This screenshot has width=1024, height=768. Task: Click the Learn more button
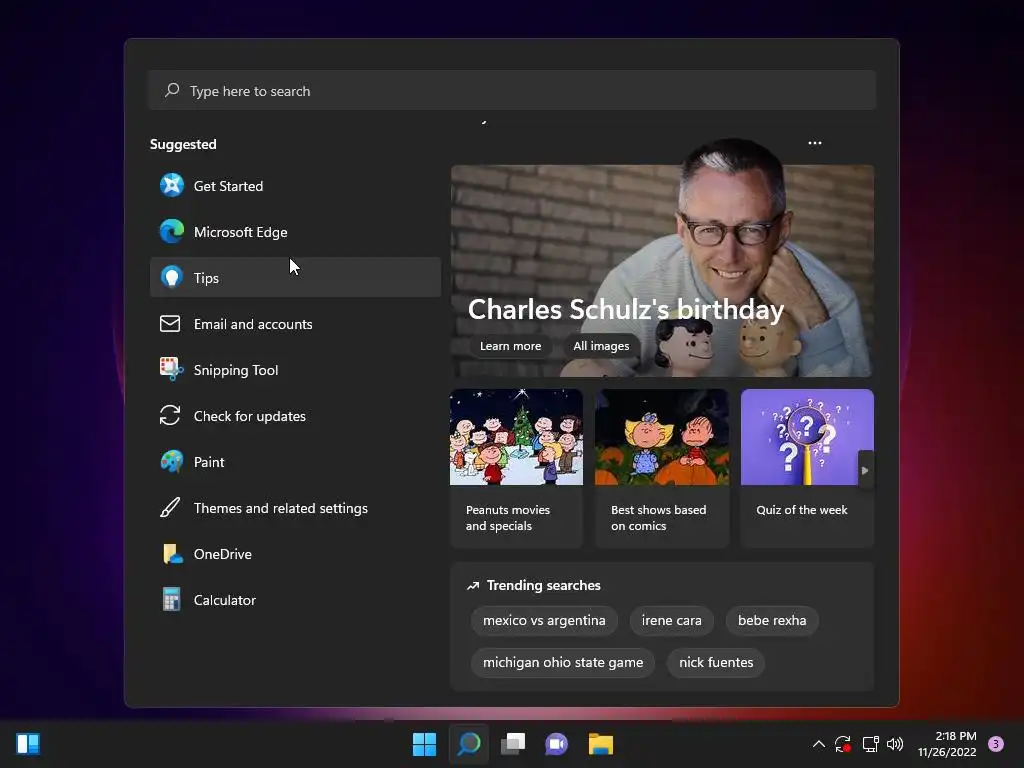coord(511,346)
